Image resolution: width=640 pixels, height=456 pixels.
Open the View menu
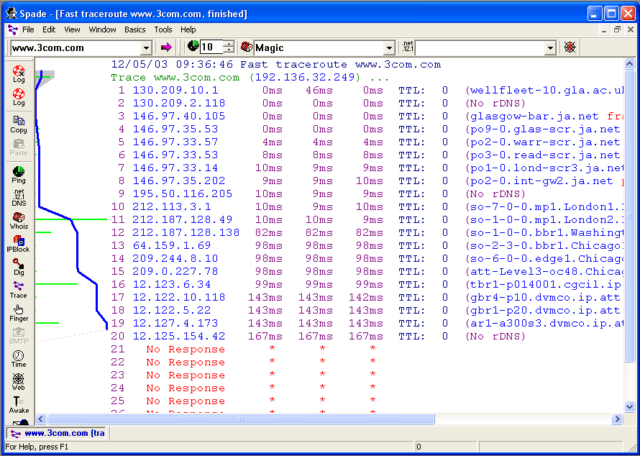72,29
